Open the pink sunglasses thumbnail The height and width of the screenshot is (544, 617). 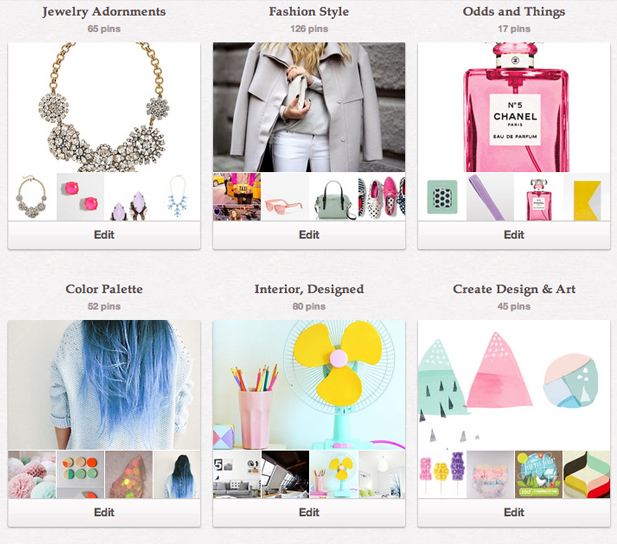tap(285, 197)
